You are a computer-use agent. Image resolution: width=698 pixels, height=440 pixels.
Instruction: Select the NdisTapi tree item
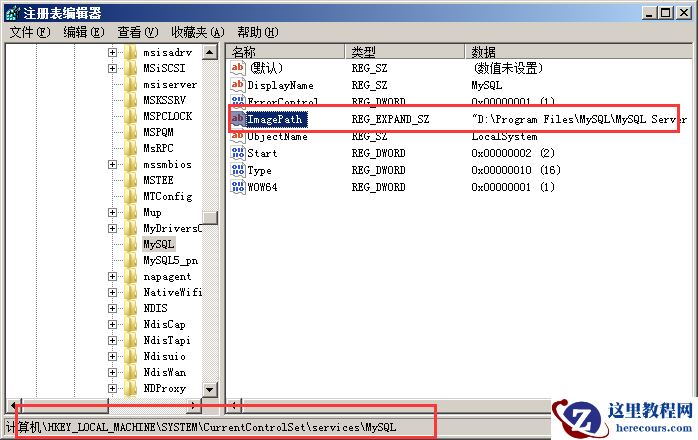point(167,340)
